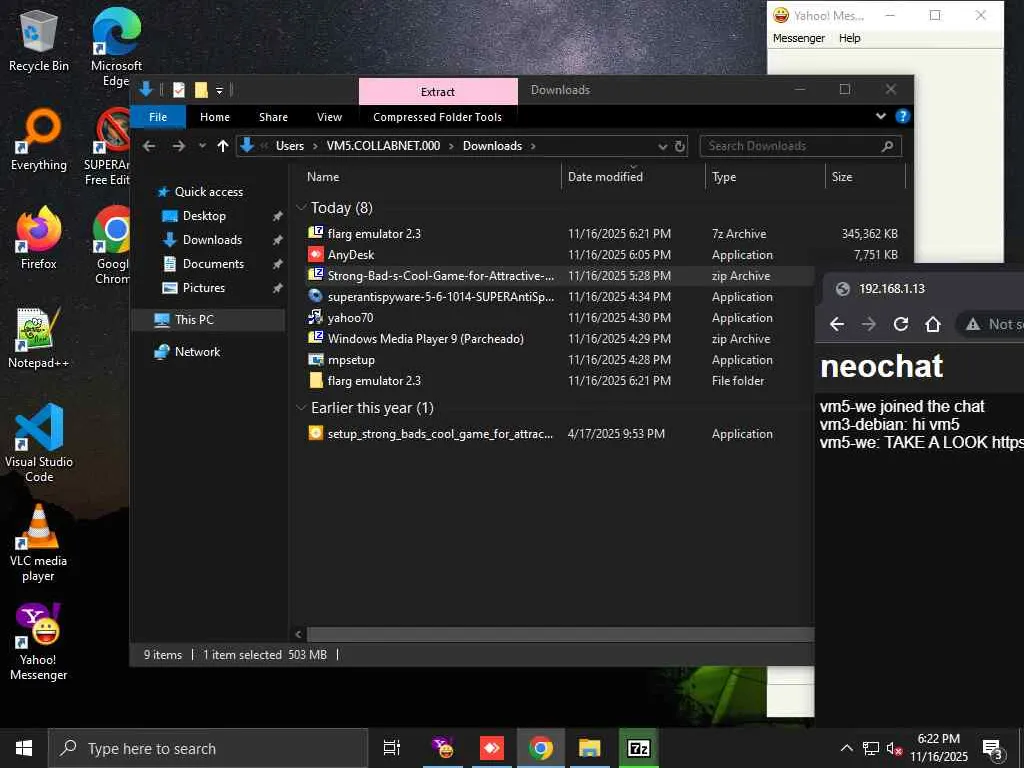
Task: Launch VLC media player desktop shortcut
Action: (39, 543)
